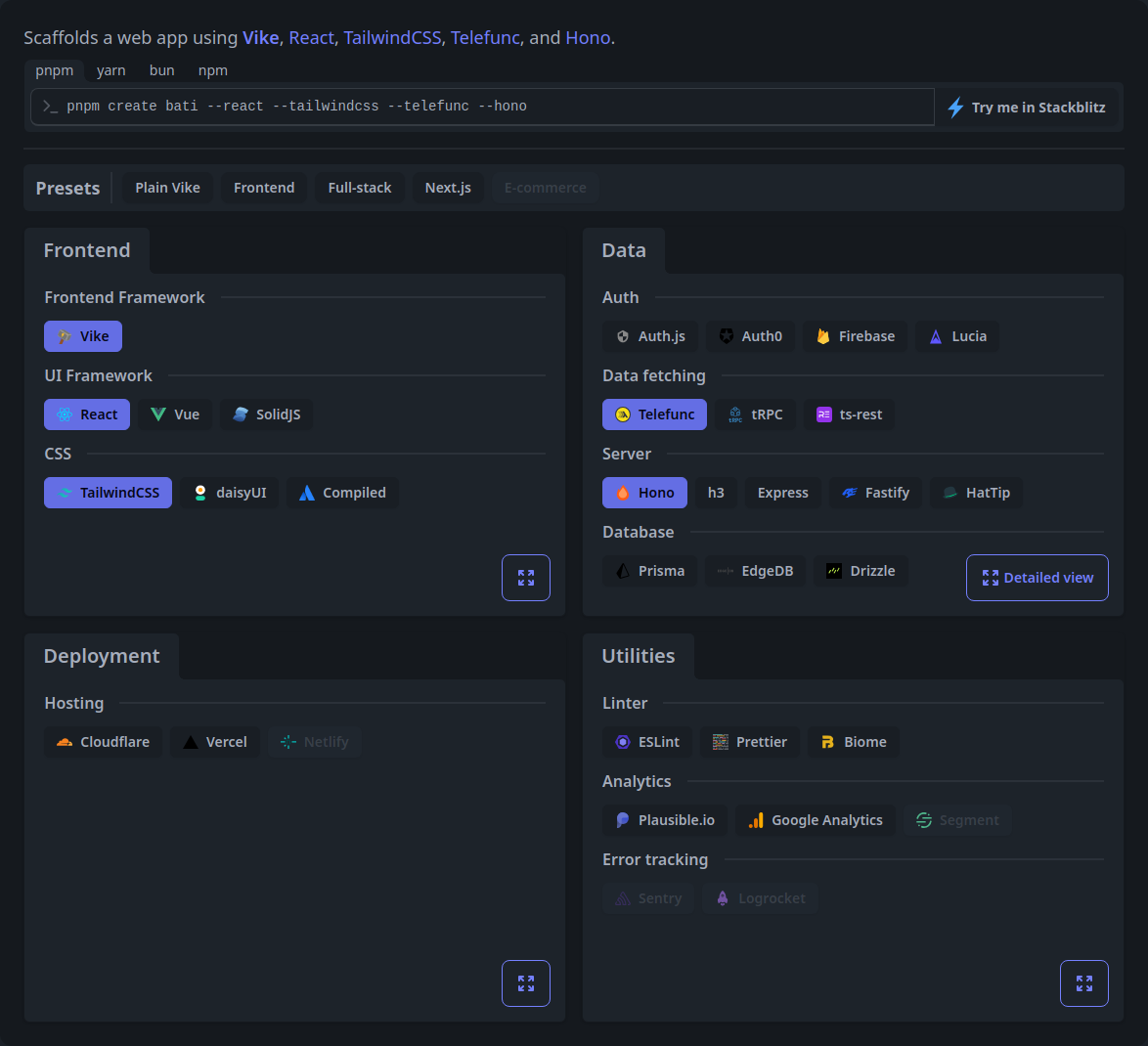Click the Plausible.io icon
1148x1046 pixels.
pyautogui.click(x=622, y=820)
